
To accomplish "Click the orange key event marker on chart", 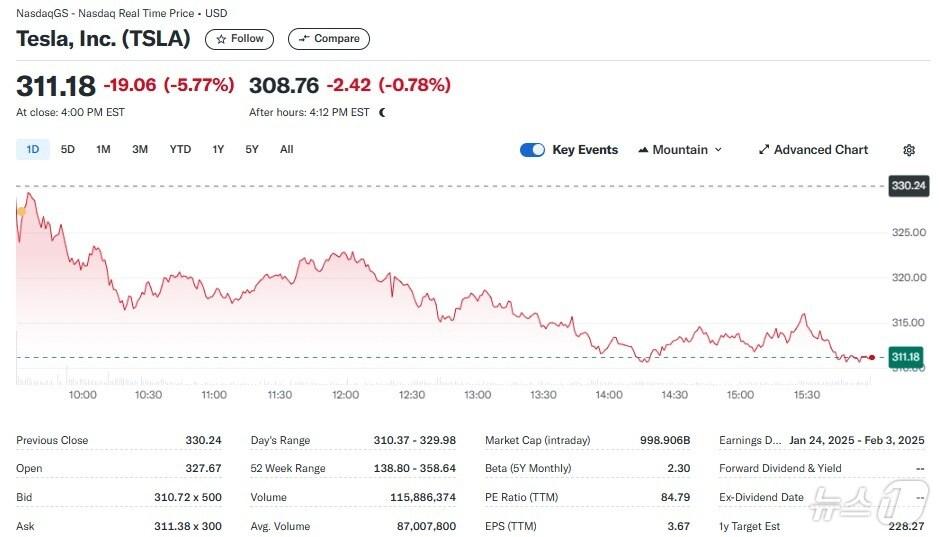I will [x=21, y=210].
